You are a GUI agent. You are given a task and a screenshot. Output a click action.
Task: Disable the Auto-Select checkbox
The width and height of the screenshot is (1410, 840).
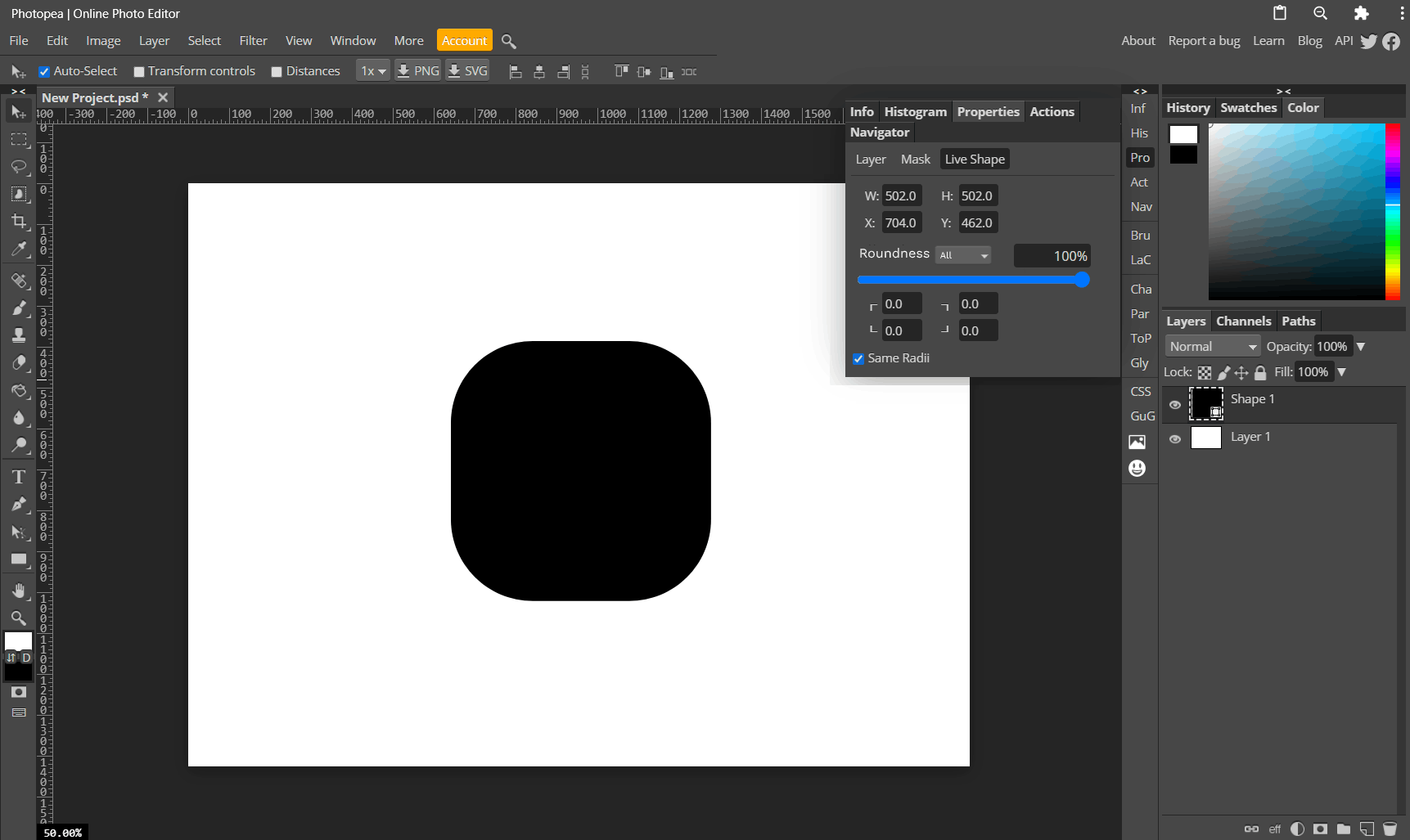click(45, 71)
